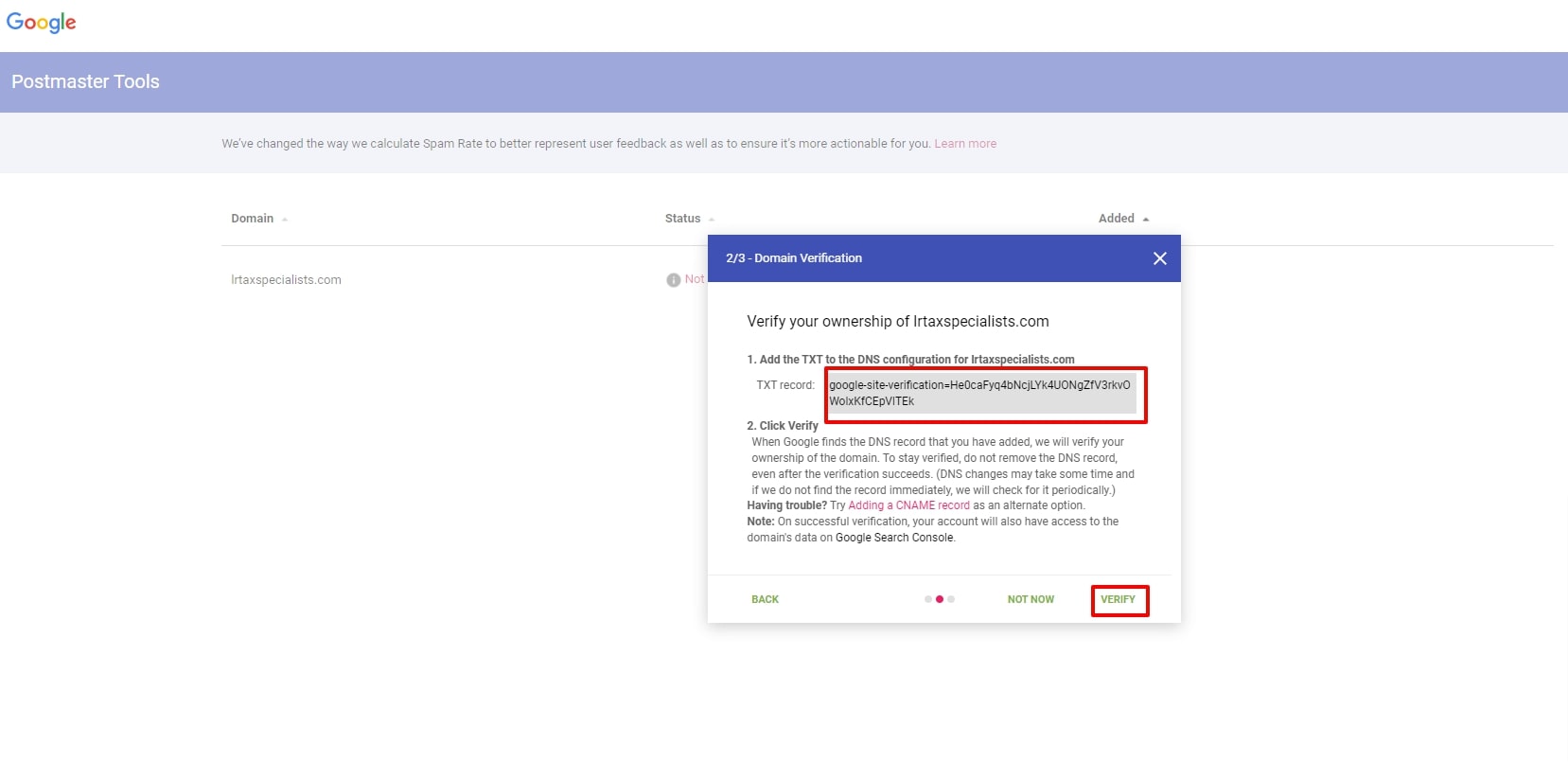Sort by the Added column arrow
This screenshot has width=1568, height=779.
pos(1146,220)
